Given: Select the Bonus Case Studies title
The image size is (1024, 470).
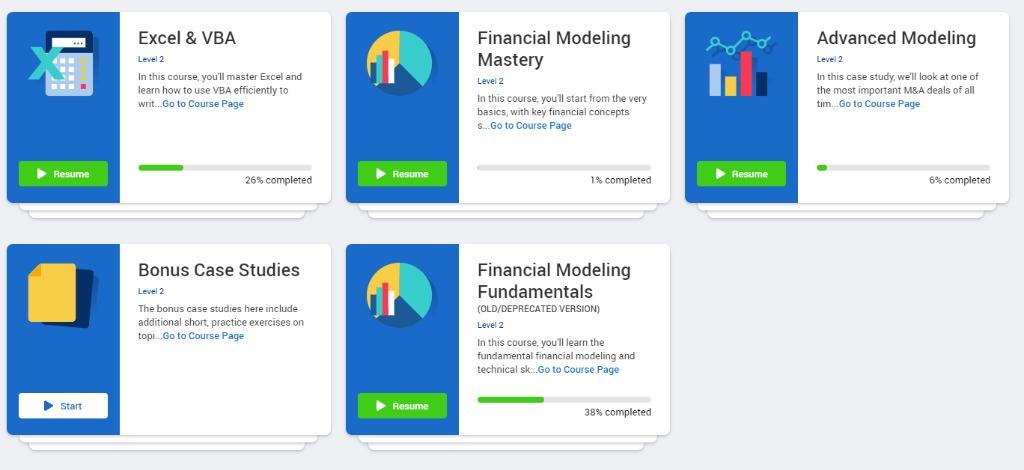Looking at the screenshot, I should (219, 271).
